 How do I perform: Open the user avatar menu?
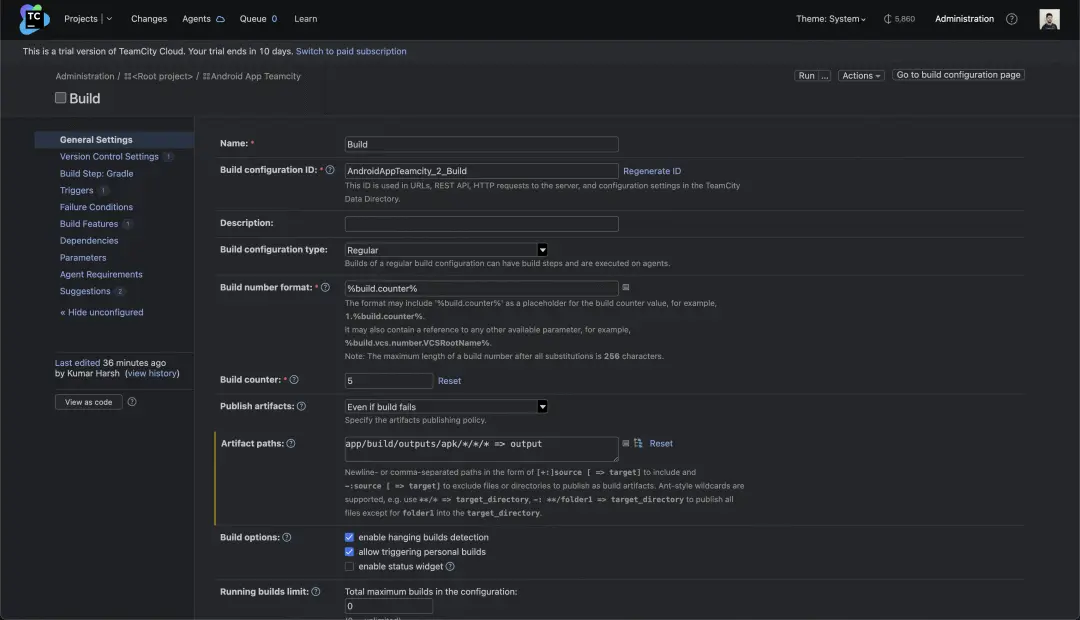coord(1049,19)
